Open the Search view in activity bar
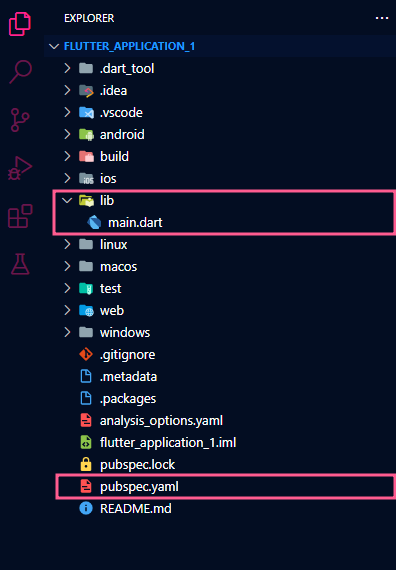Screen dimensions: 396x570 20,72
